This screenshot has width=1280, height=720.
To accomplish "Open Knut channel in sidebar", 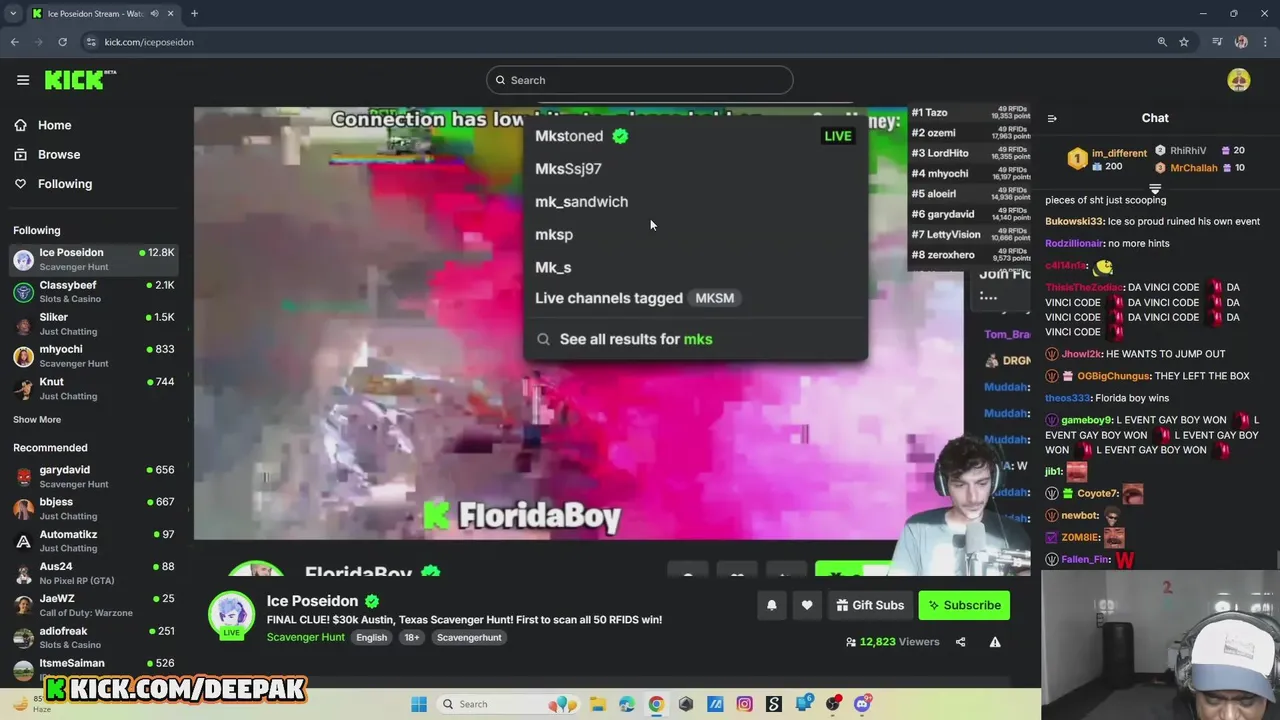I will point(94,388).
